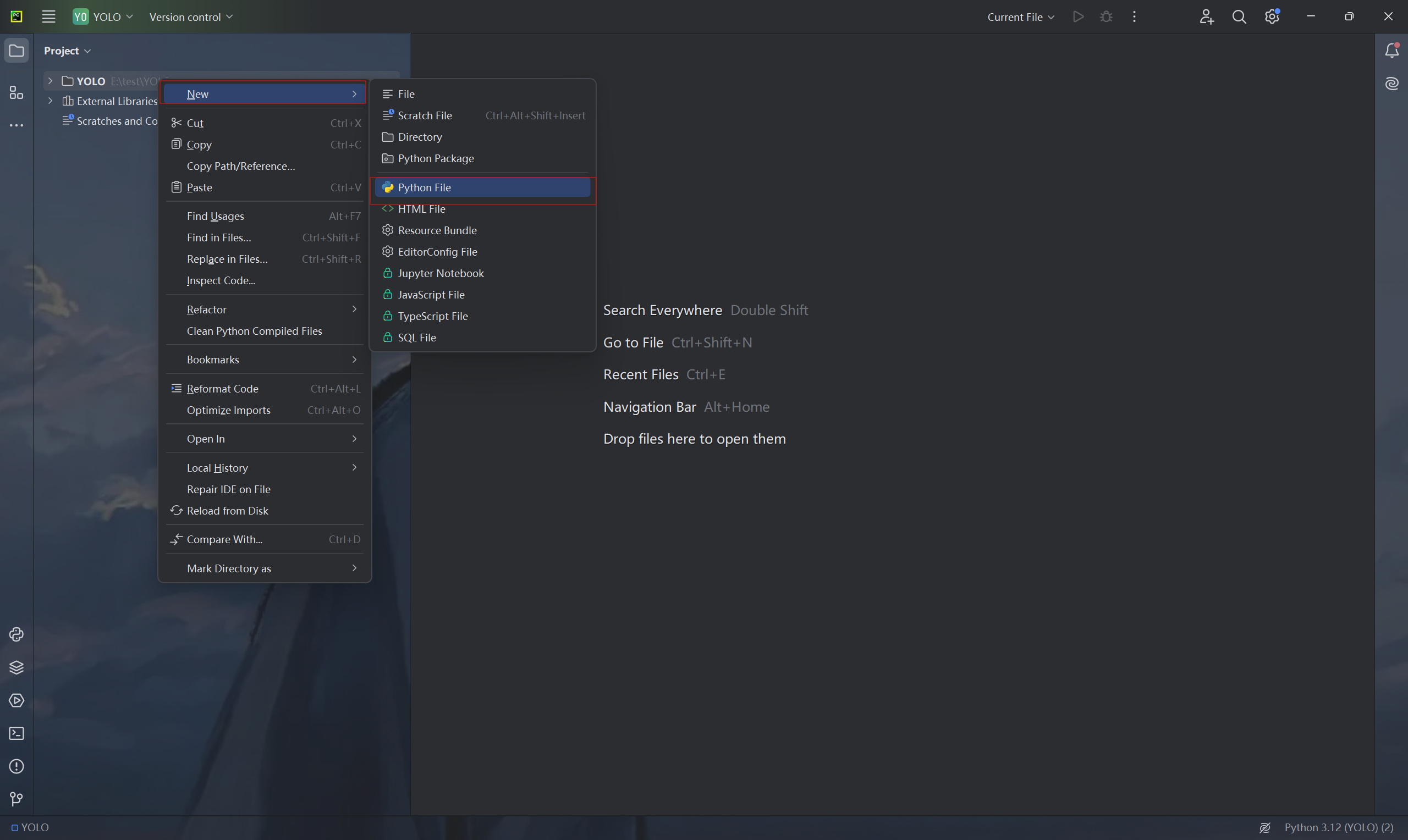This screenshot has width=1408, height=840.
Task: Open the Python Console tool window
Action: (16, 634)
